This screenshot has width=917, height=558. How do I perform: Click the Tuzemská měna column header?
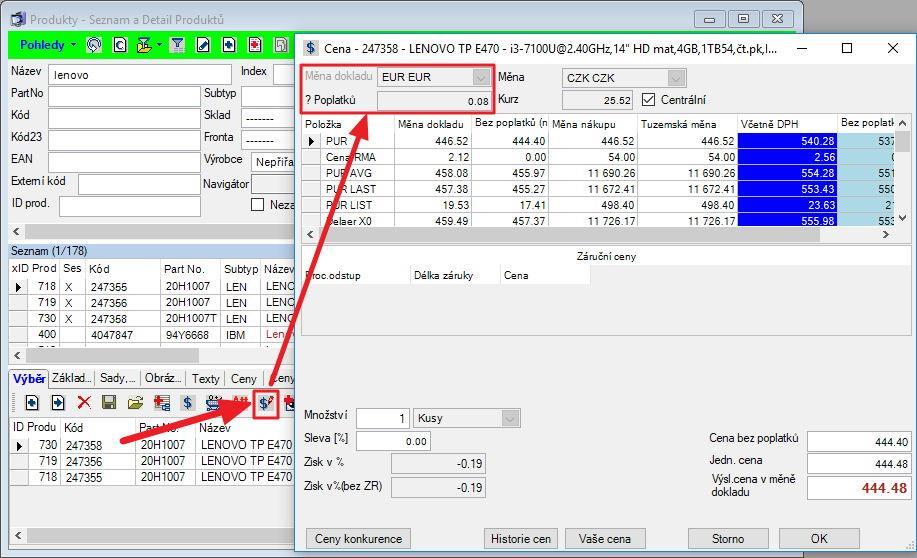(x=687, y=124)
